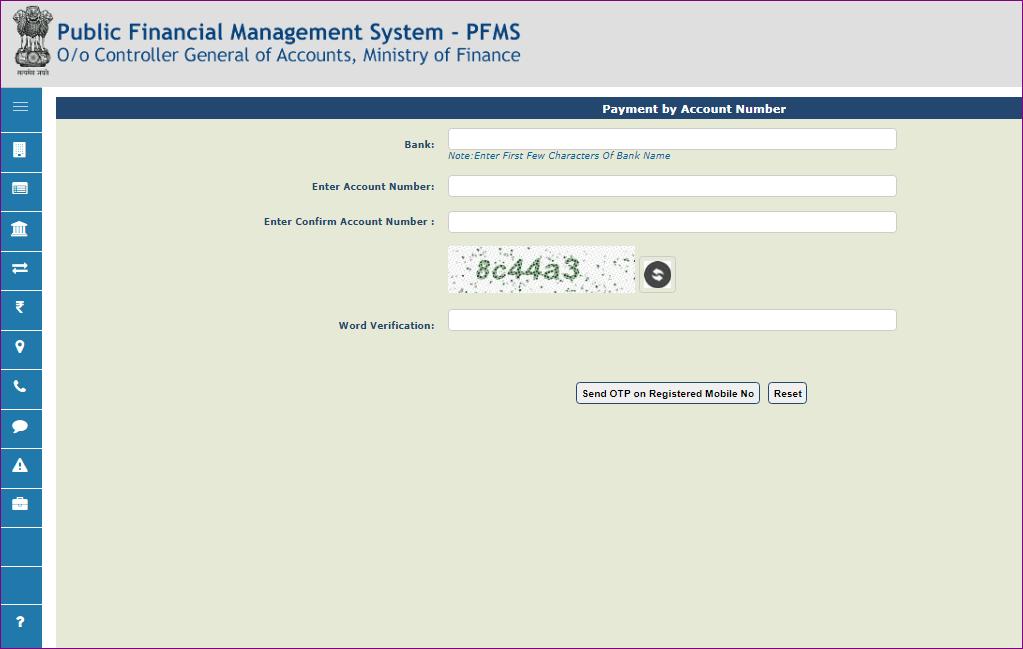Click the Send OTP on Registered Mobile No button
1023x649 pixels.
tap(667, 393)
